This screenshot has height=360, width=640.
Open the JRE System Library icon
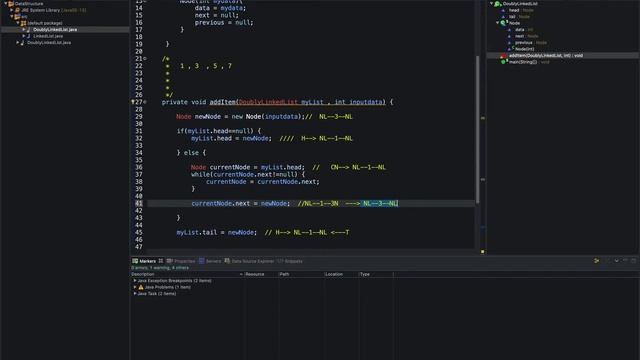[17, 10]
